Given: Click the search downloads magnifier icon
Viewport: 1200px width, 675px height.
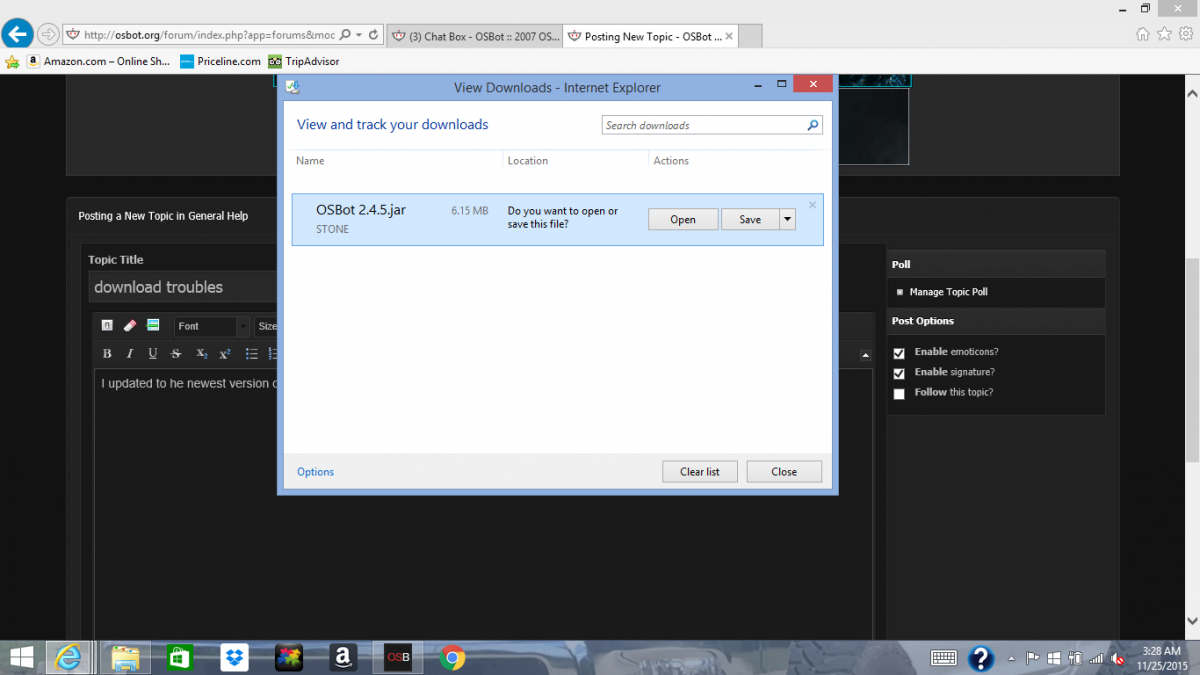Looking at the screenshot, I should point(813,126).
